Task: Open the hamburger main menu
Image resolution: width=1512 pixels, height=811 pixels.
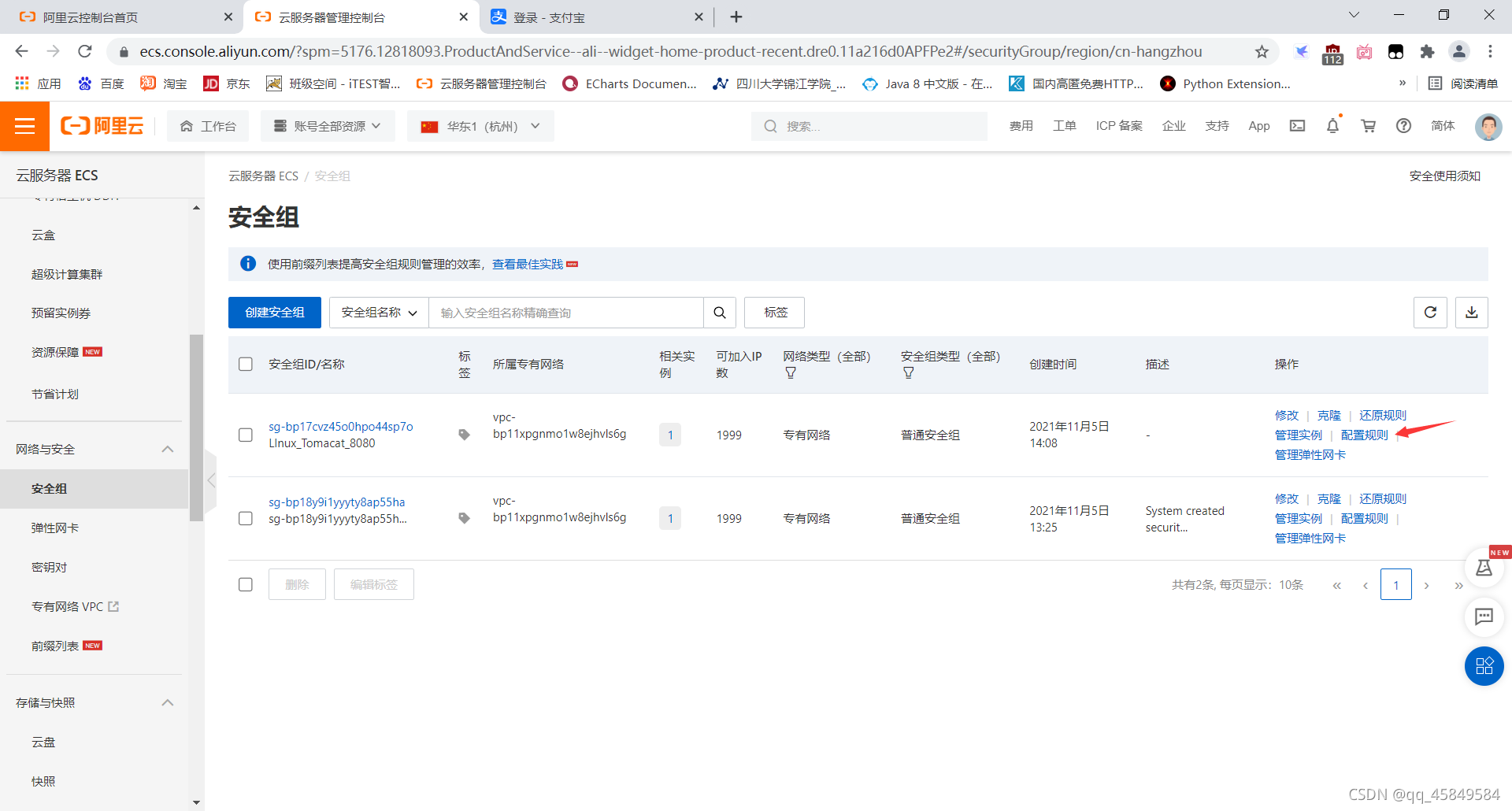Action: coord(24,126)
